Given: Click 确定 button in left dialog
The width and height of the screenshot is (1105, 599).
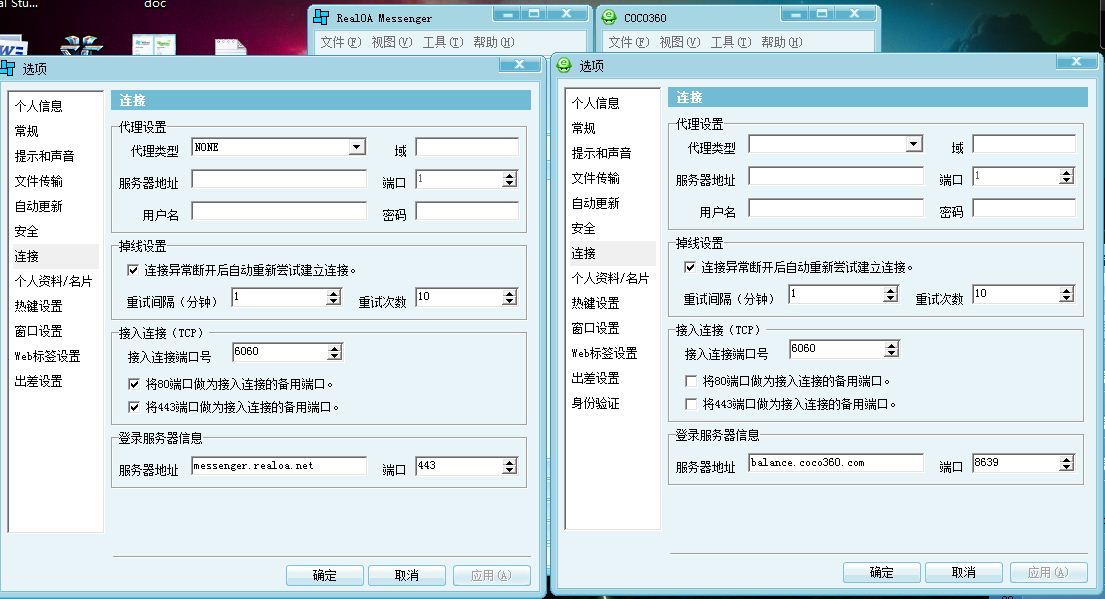Looking at the screenshot, I should pyautogui.click(x=325, y=575).
